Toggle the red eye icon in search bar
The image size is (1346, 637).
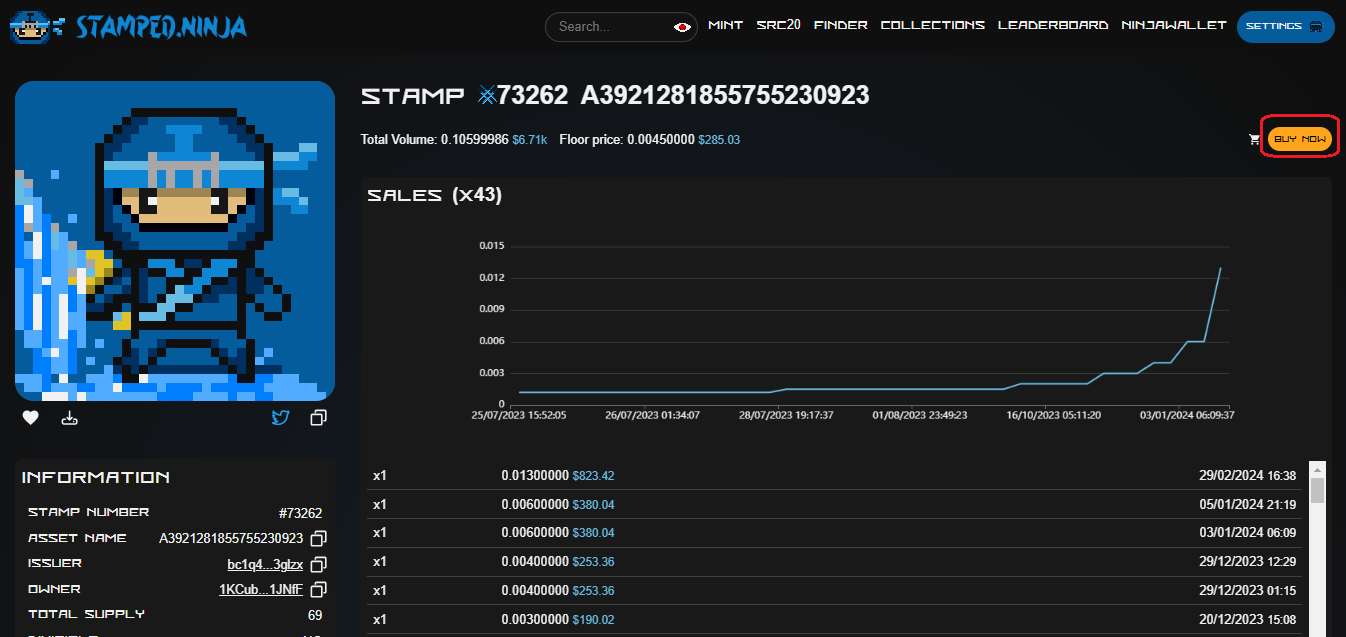tap(683, 27)
